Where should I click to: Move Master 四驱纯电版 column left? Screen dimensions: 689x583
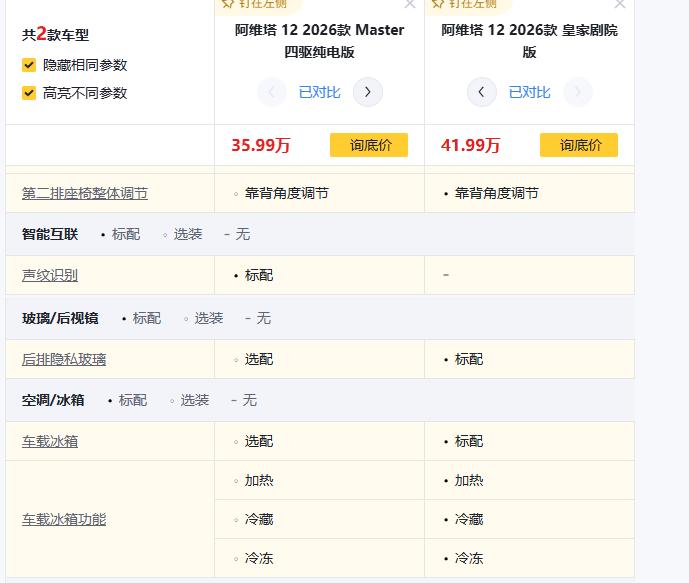[272, 92]
